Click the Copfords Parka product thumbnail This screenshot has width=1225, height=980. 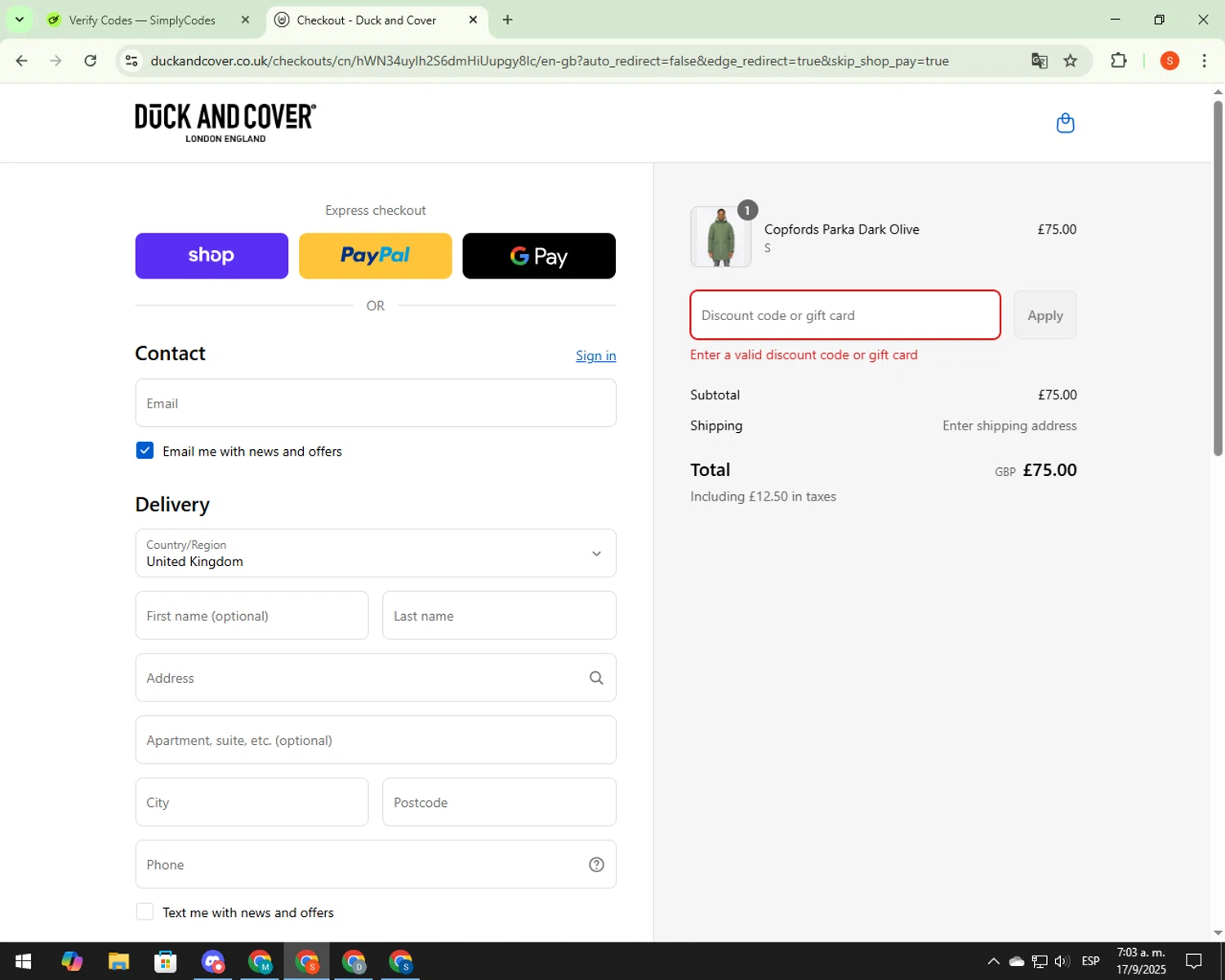coord(721,237)
